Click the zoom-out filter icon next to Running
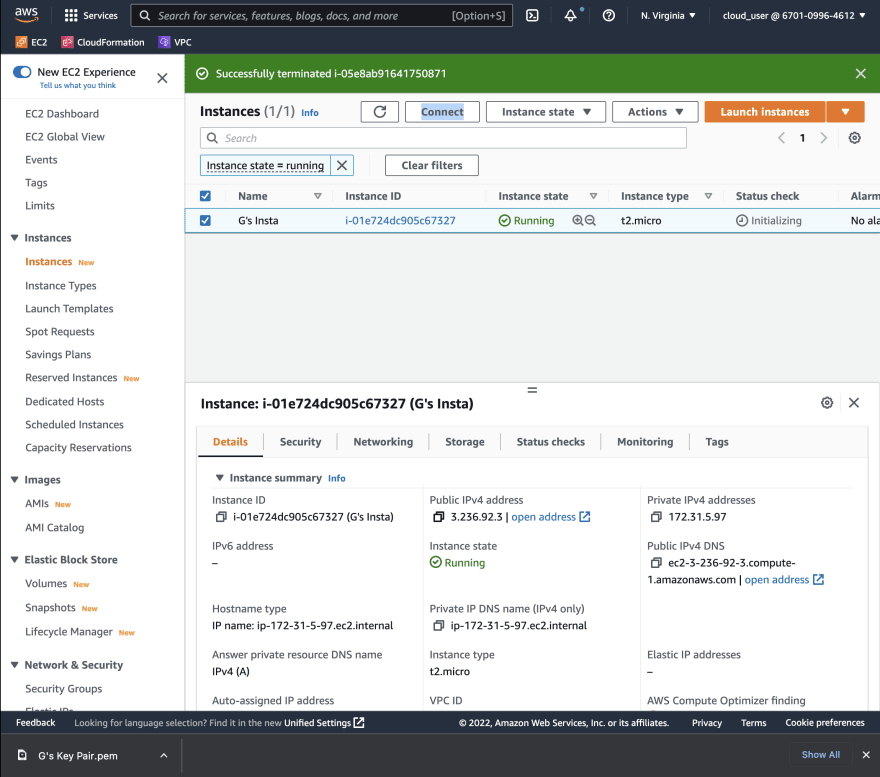The width and height of the screenshot is (880, 777). [590, 221]
